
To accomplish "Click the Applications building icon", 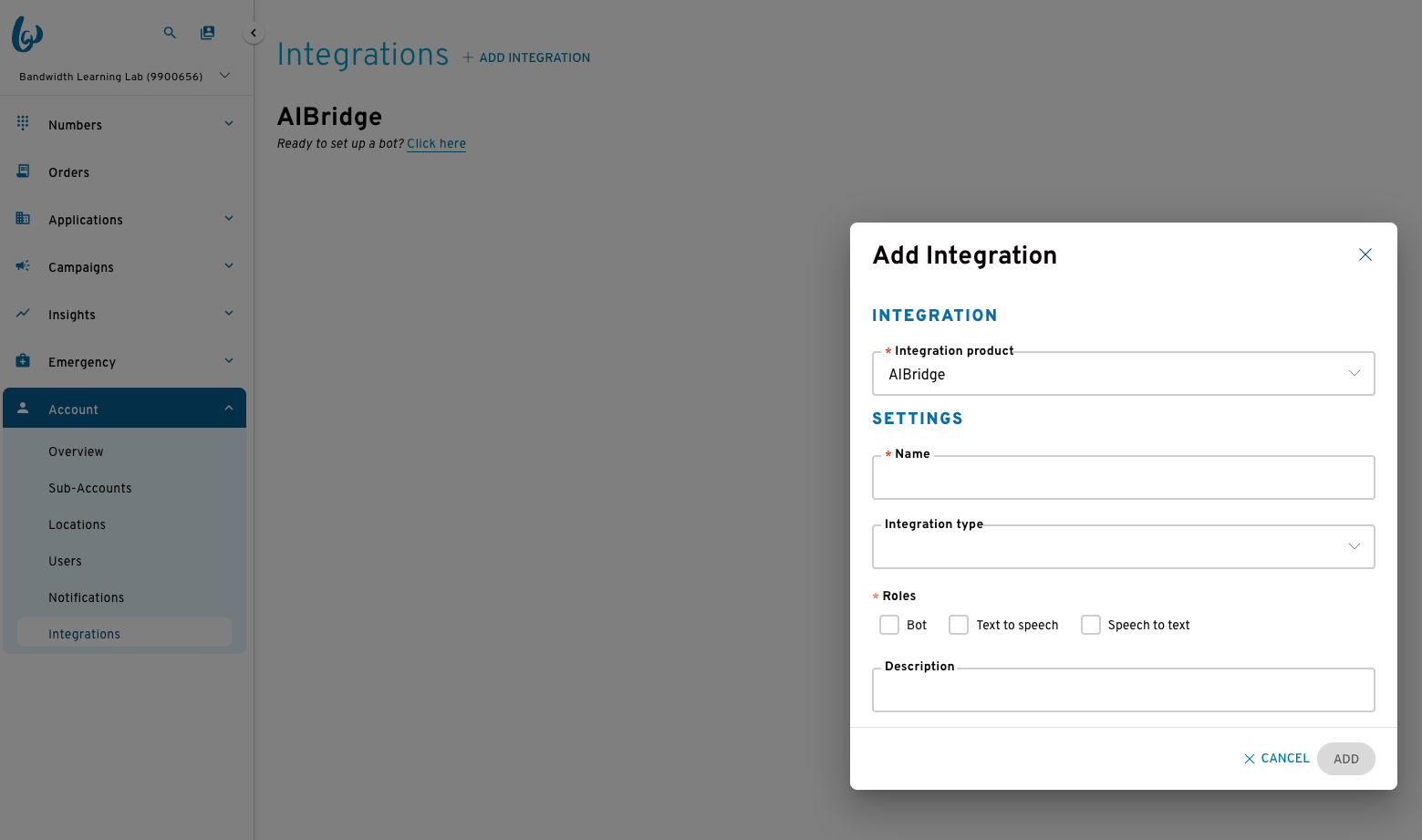I will (23, 218).
